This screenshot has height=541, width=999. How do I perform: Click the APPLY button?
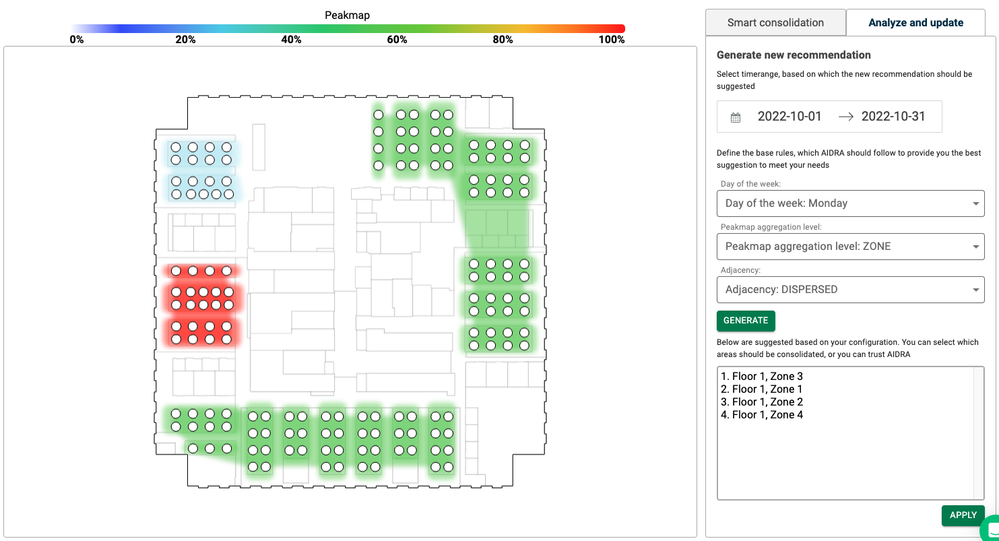pos(962,515)
